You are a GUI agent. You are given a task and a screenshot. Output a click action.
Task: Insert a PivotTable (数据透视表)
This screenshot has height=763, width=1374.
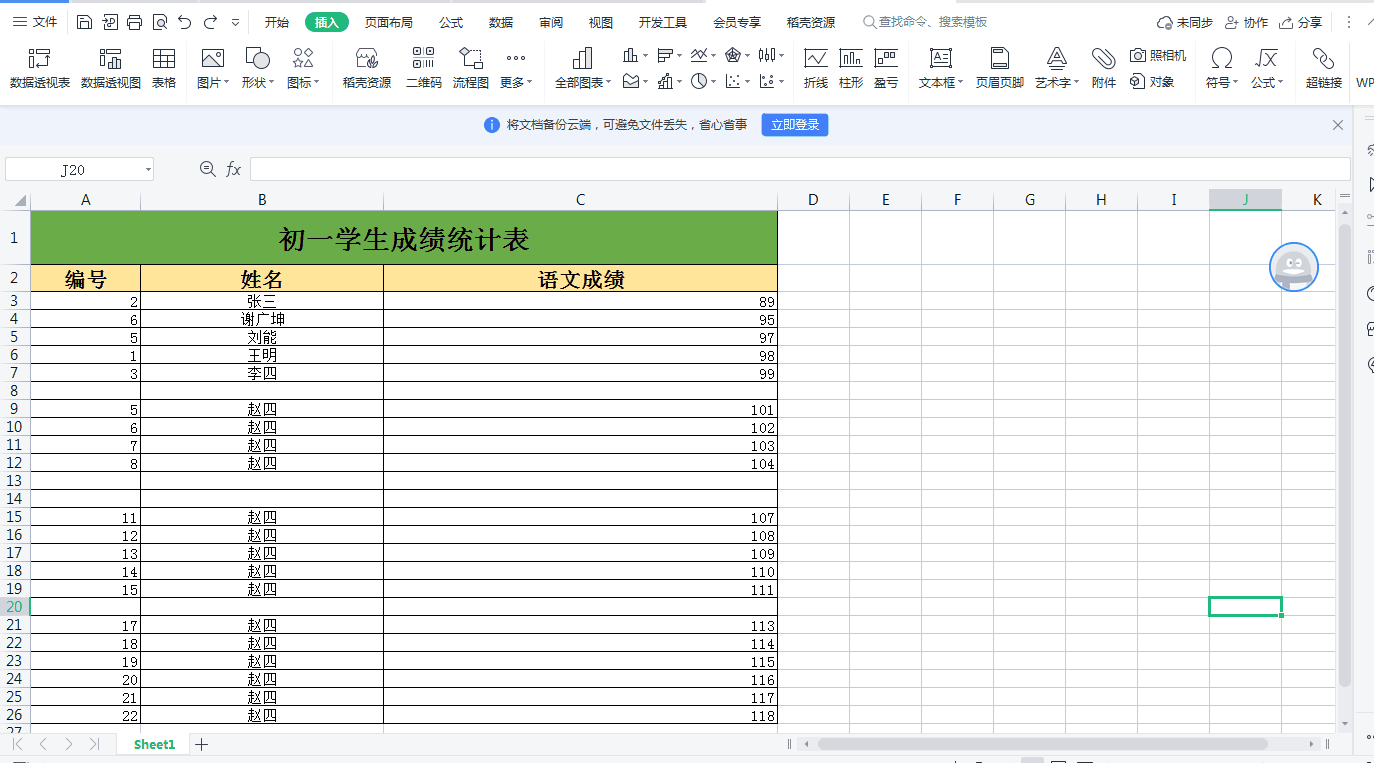click(40, 68)
